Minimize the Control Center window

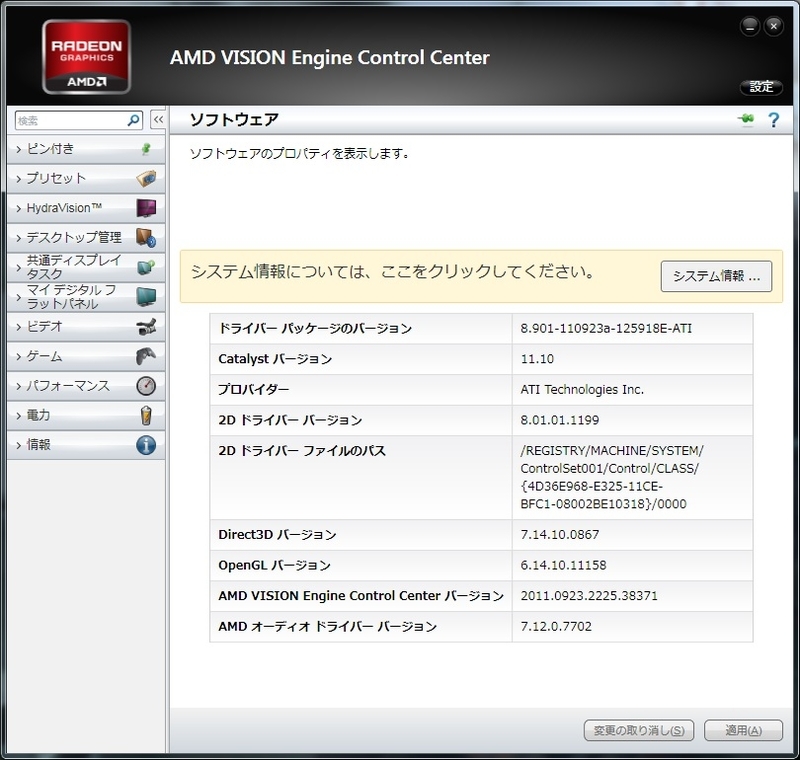click(749, 27)
